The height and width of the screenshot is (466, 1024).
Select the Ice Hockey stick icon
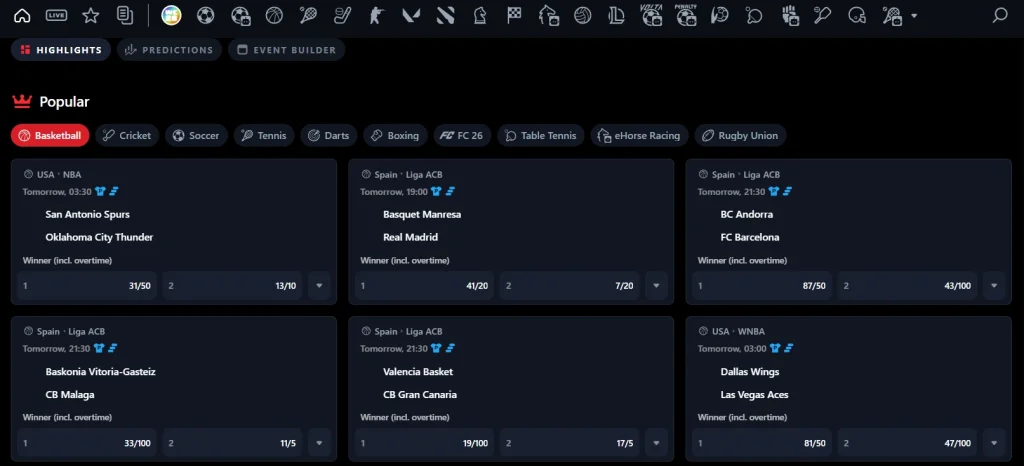tap(342, 16)
